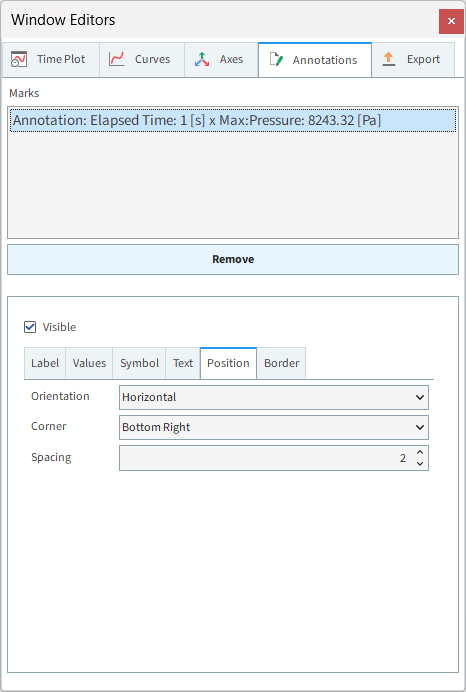Increase the Spacing value with up arrow
Screen dimensions: 466x692
(x=420, y=452)
